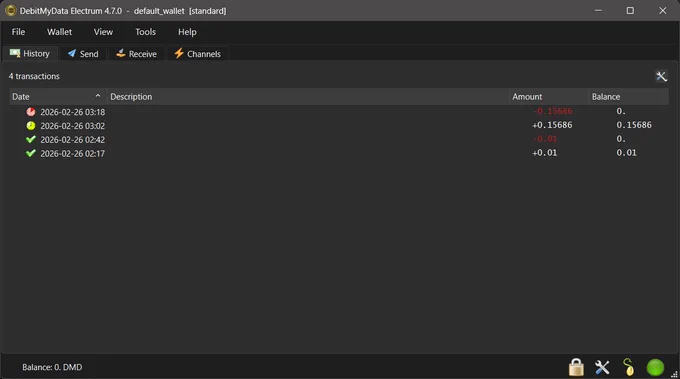
Task: Switch to the Receive tab
Action: pos(136,54)
